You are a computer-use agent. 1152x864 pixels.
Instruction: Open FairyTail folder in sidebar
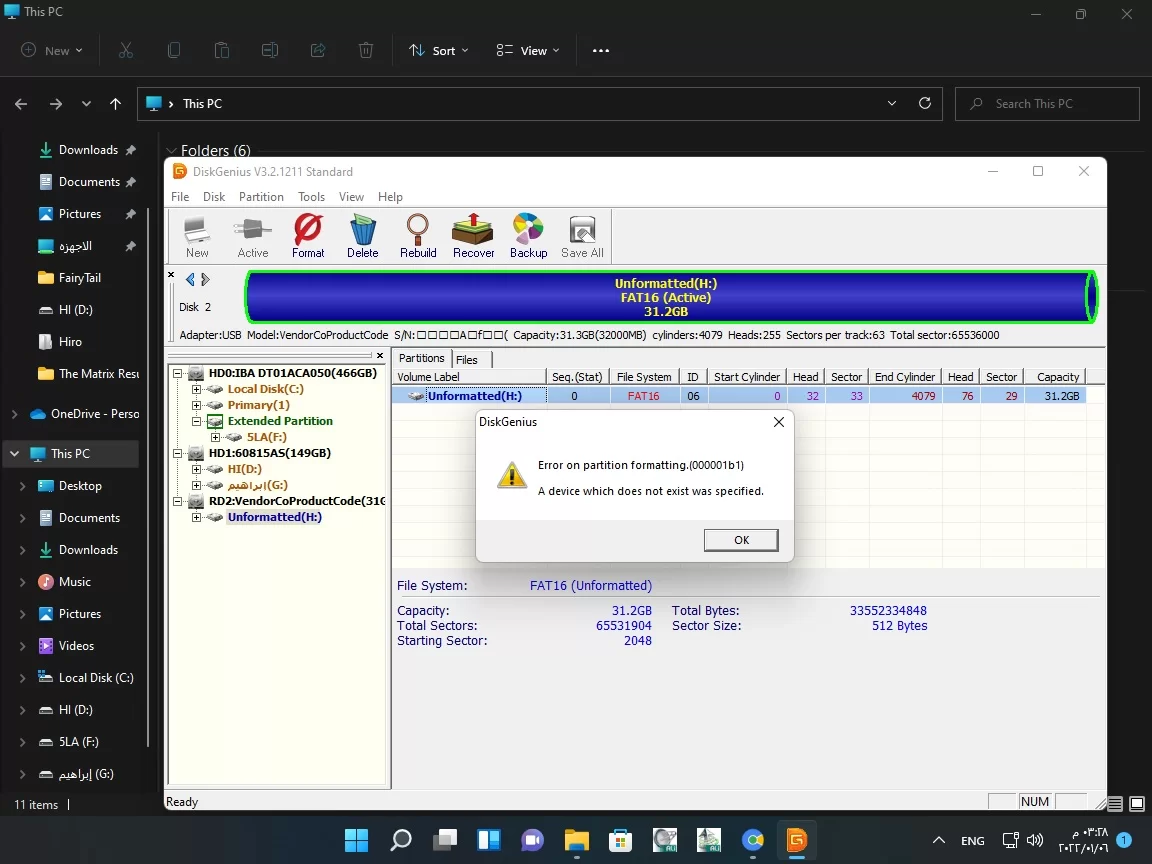(79, 278)
